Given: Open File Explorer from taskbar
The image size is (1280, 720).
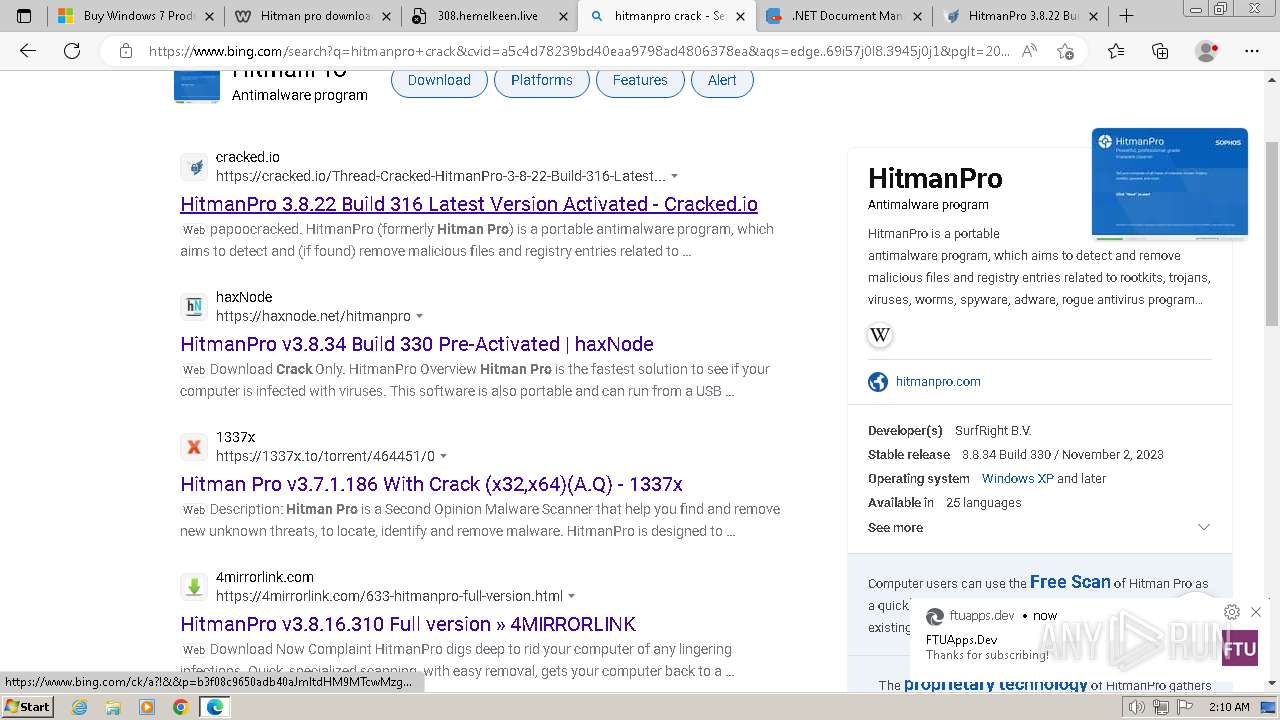Looking at the screenshot, I should [x=113, y=707].
